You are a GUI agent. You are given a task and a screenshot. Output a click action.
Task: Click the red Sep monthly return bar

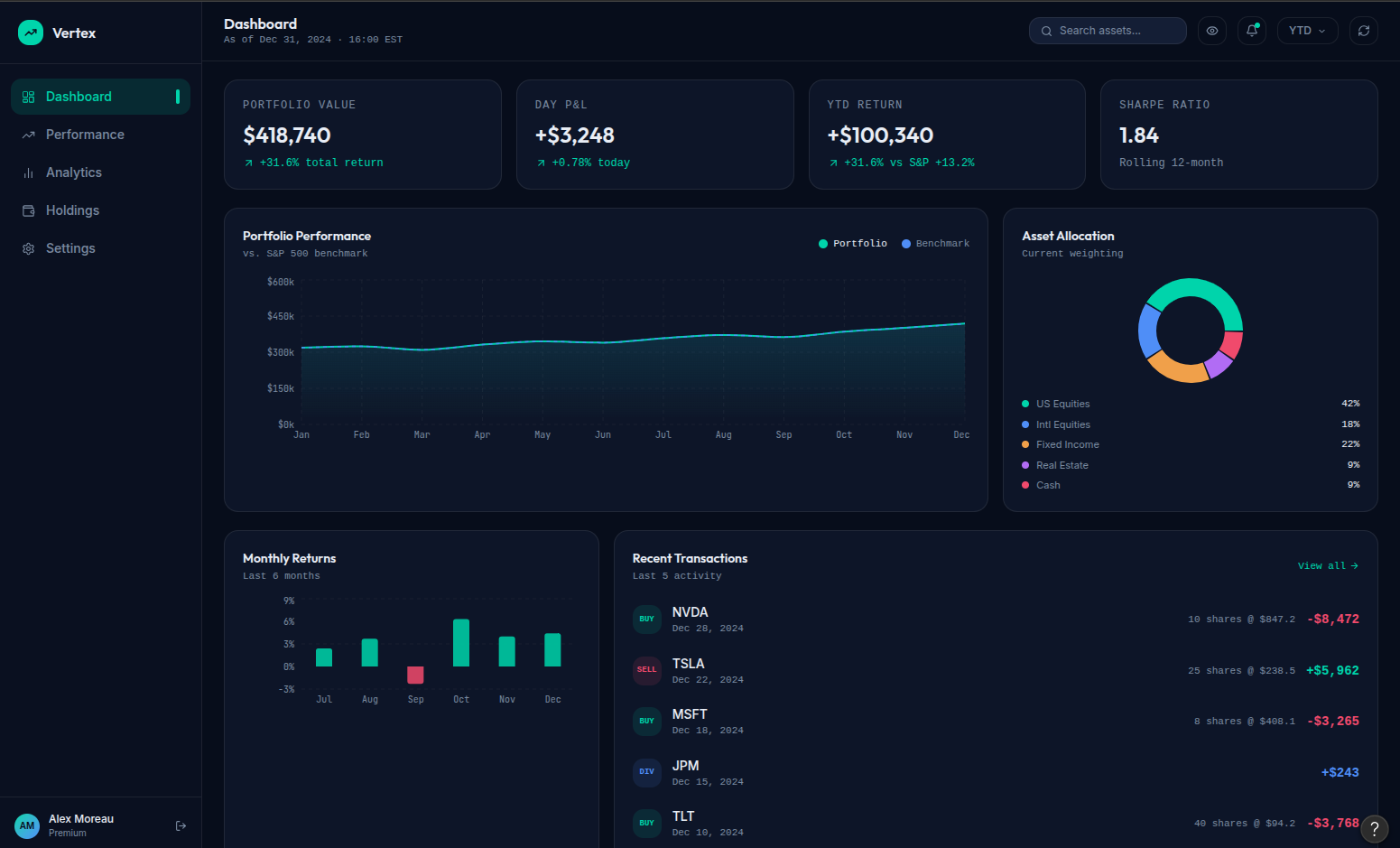[x=415, y=675]
